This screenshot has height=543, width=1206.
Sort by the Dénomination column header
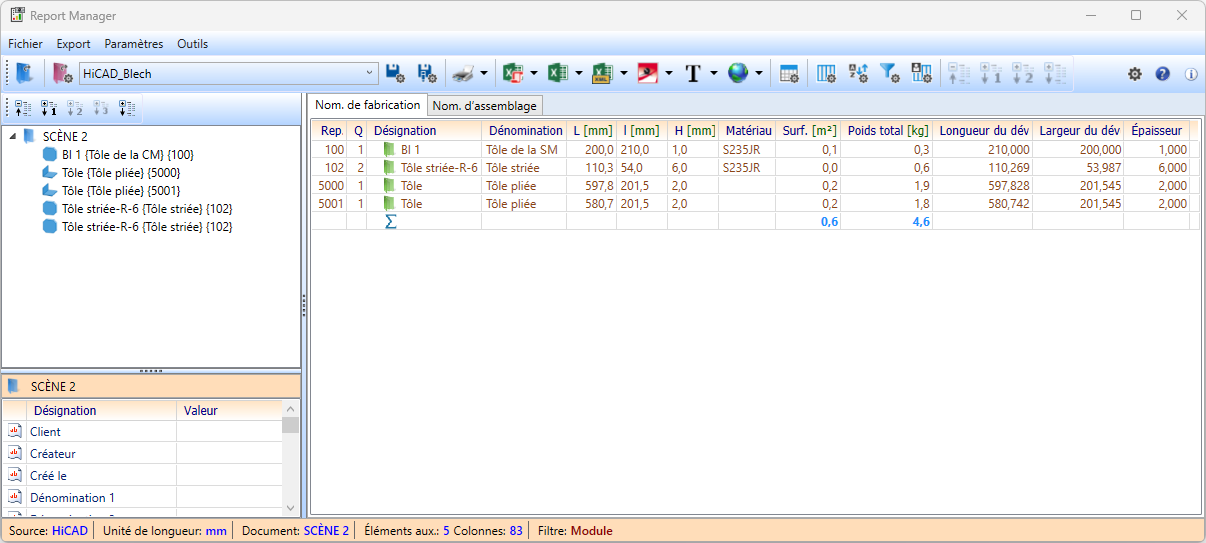[523, 130]
